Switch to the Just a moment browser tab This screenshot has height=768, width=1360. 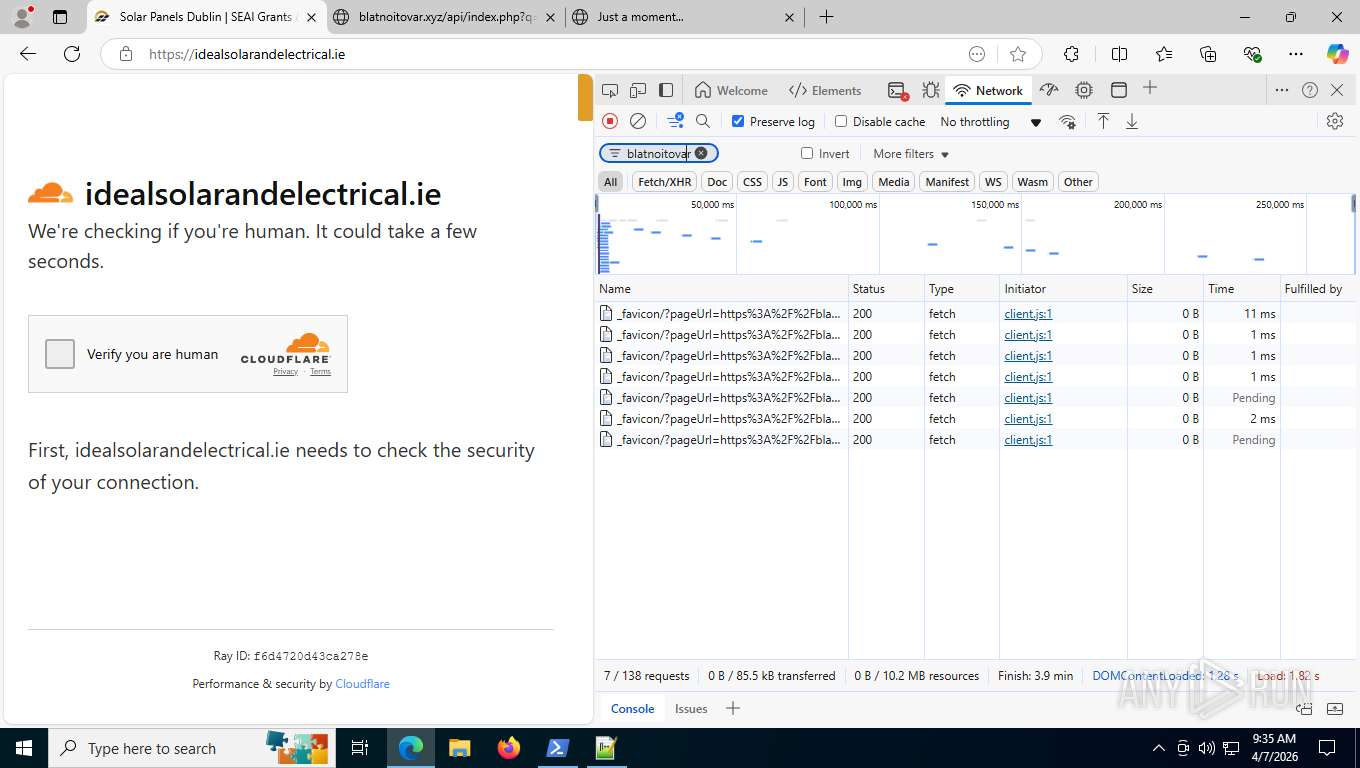point(685,17)
